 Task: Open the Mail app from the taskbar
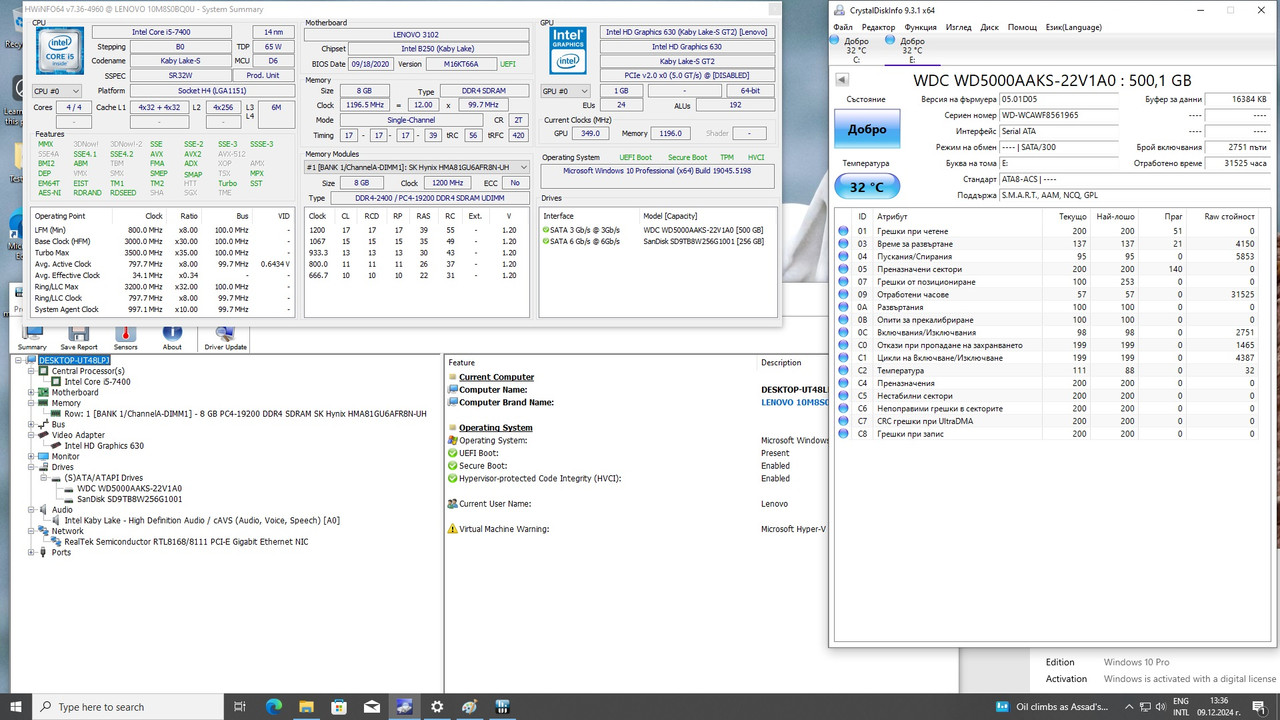(371, 706)
